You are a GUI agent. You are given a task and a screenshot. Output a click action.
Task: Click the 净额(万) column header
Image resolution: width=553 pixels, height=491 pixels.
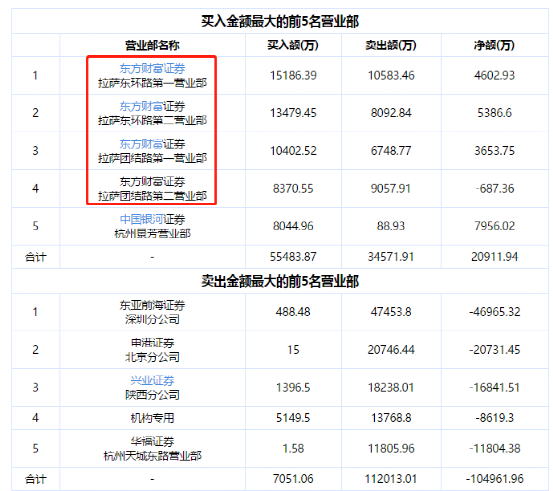pos(494,45)
